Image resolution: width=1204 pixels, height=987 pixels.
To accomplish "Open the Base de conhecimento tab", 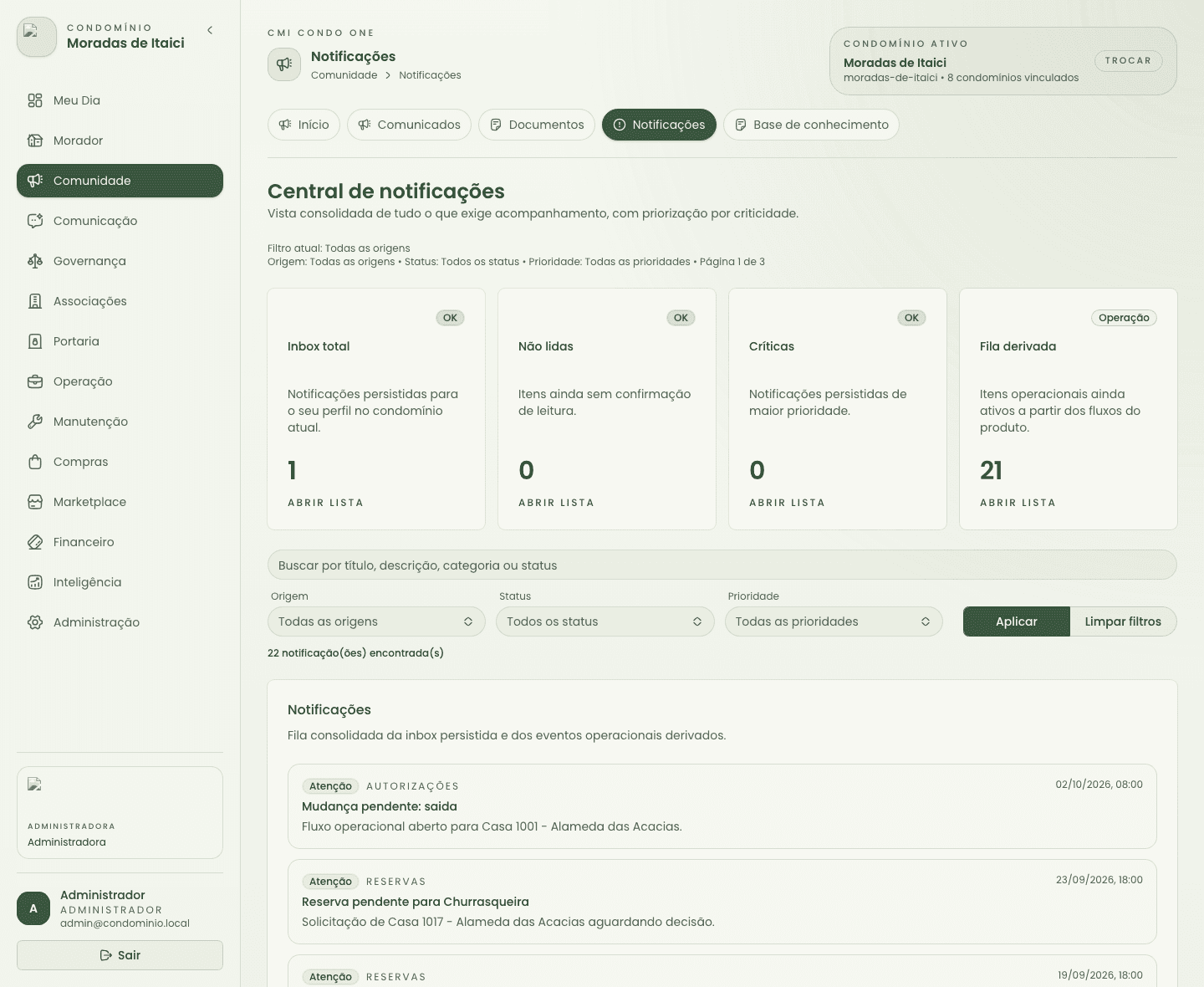I will [x=811, y=125].
